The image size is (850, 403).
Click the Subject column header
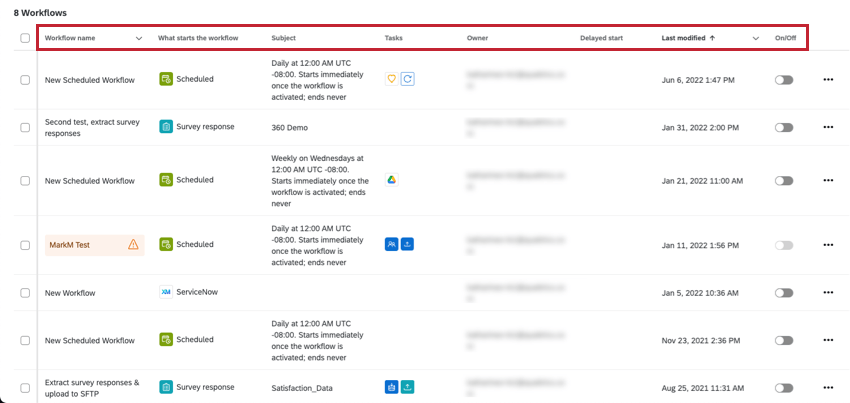284,38
